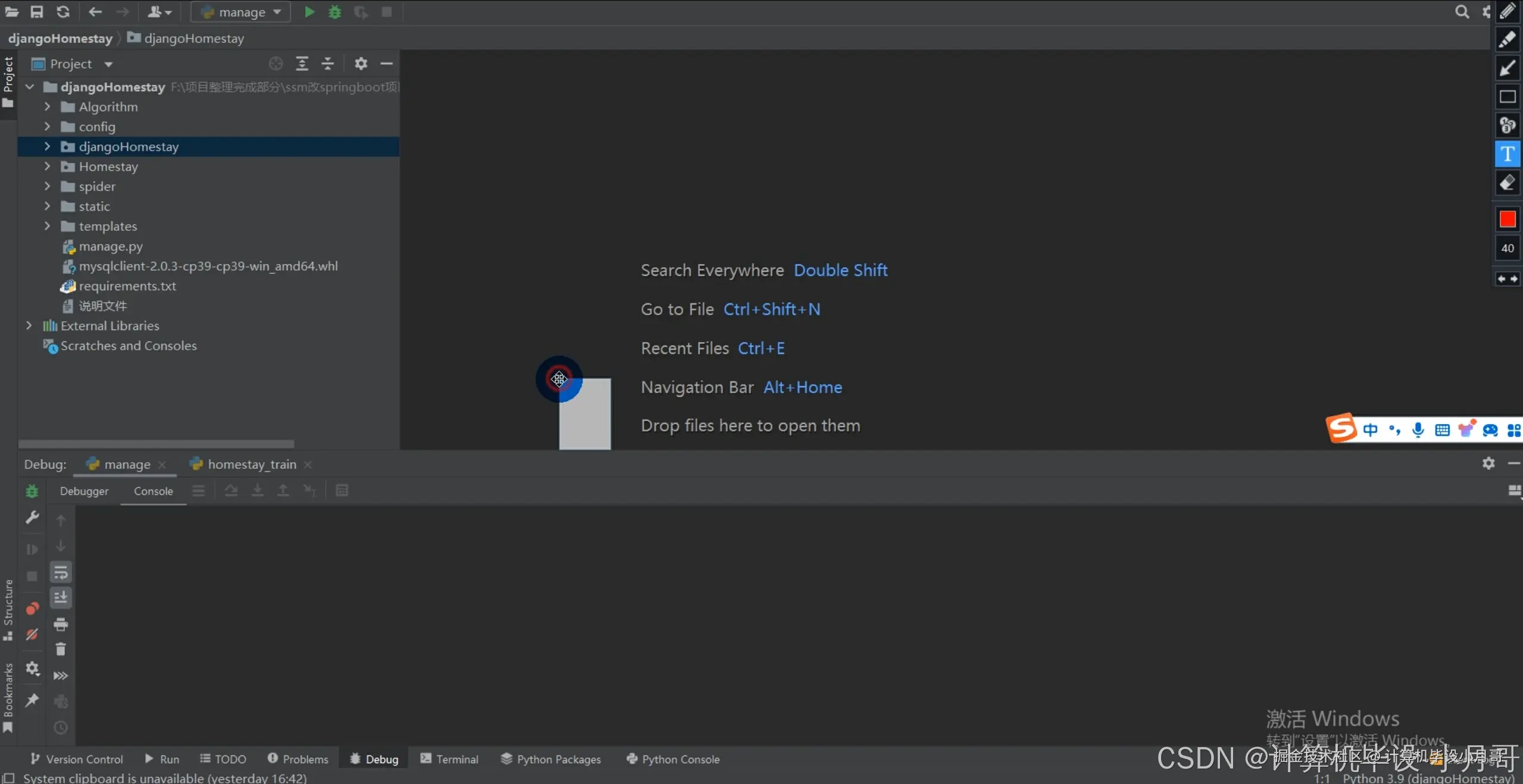The image size is (1523, 784).
Task: Click the Python 3.9 interpreter status widget
Action: (x=1428, y=778)
